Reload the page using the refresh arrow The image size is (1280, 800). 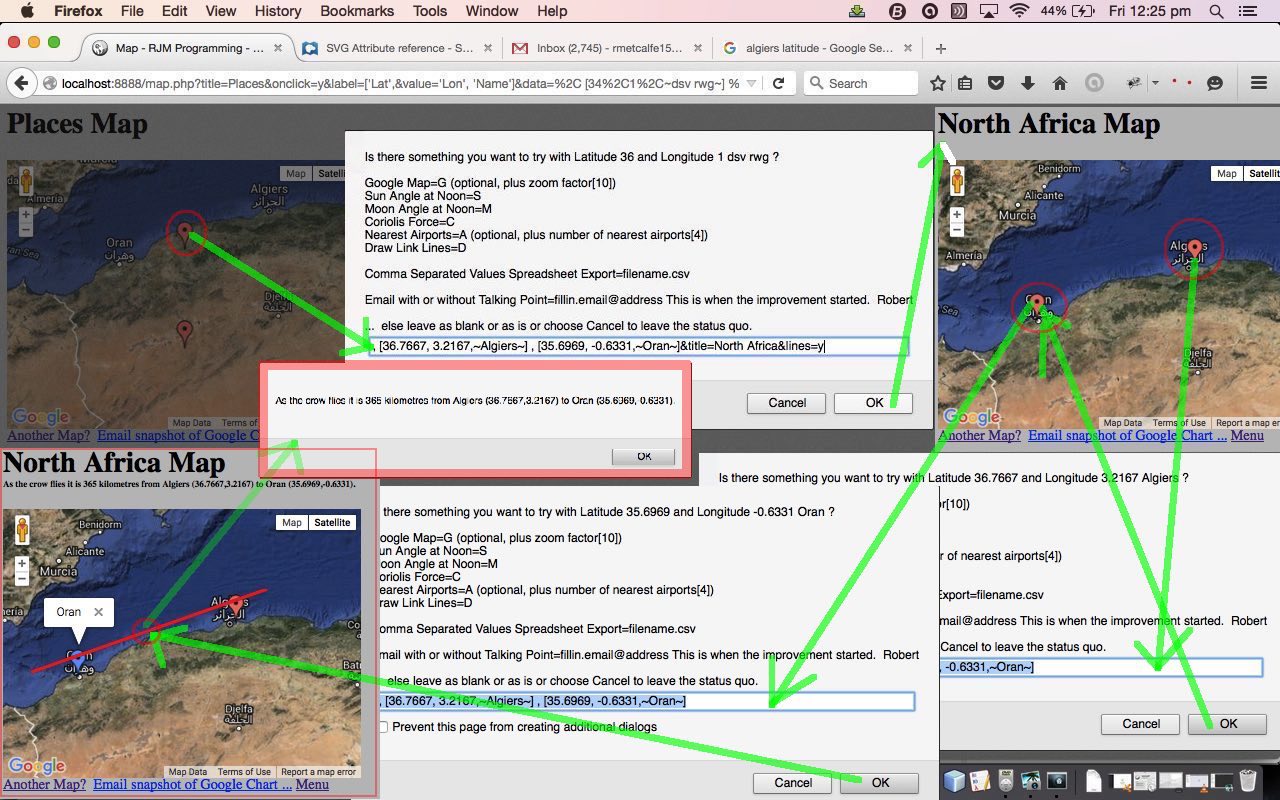(x=778, y=83)
